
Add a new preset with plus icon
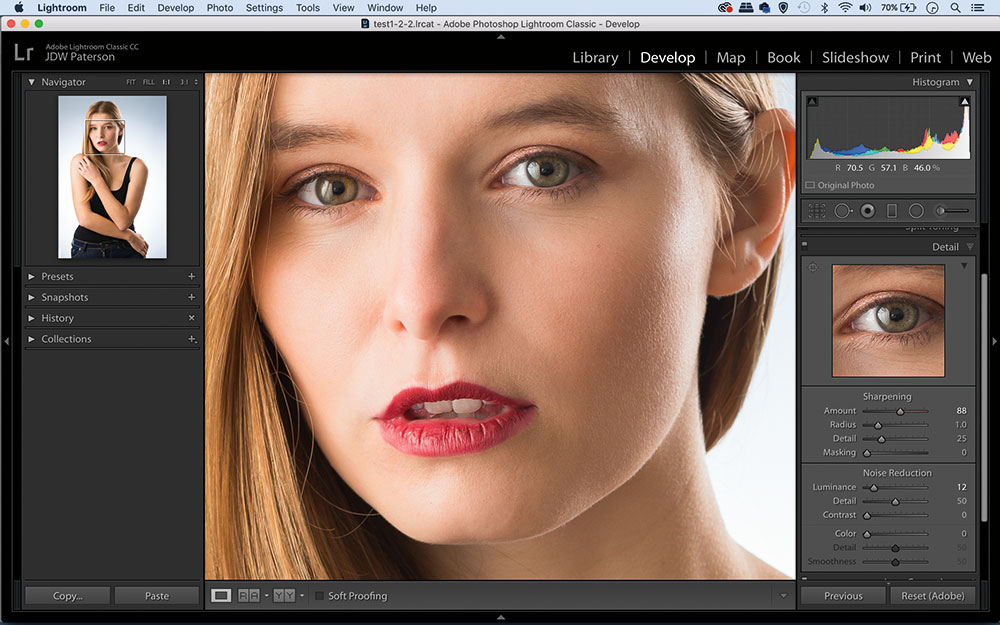point(191,276)
